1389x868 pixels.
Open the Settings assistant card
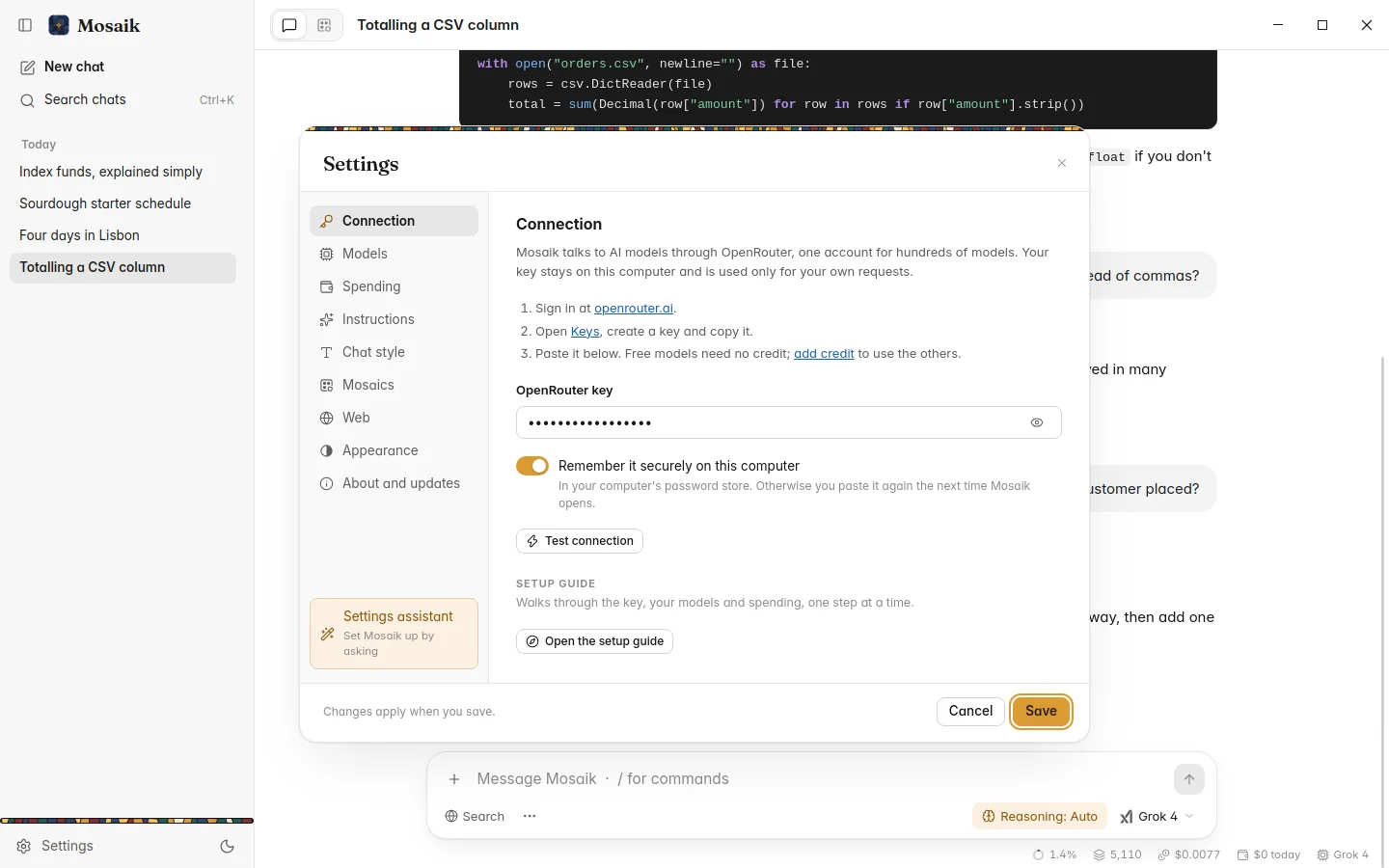pos(394,634)
